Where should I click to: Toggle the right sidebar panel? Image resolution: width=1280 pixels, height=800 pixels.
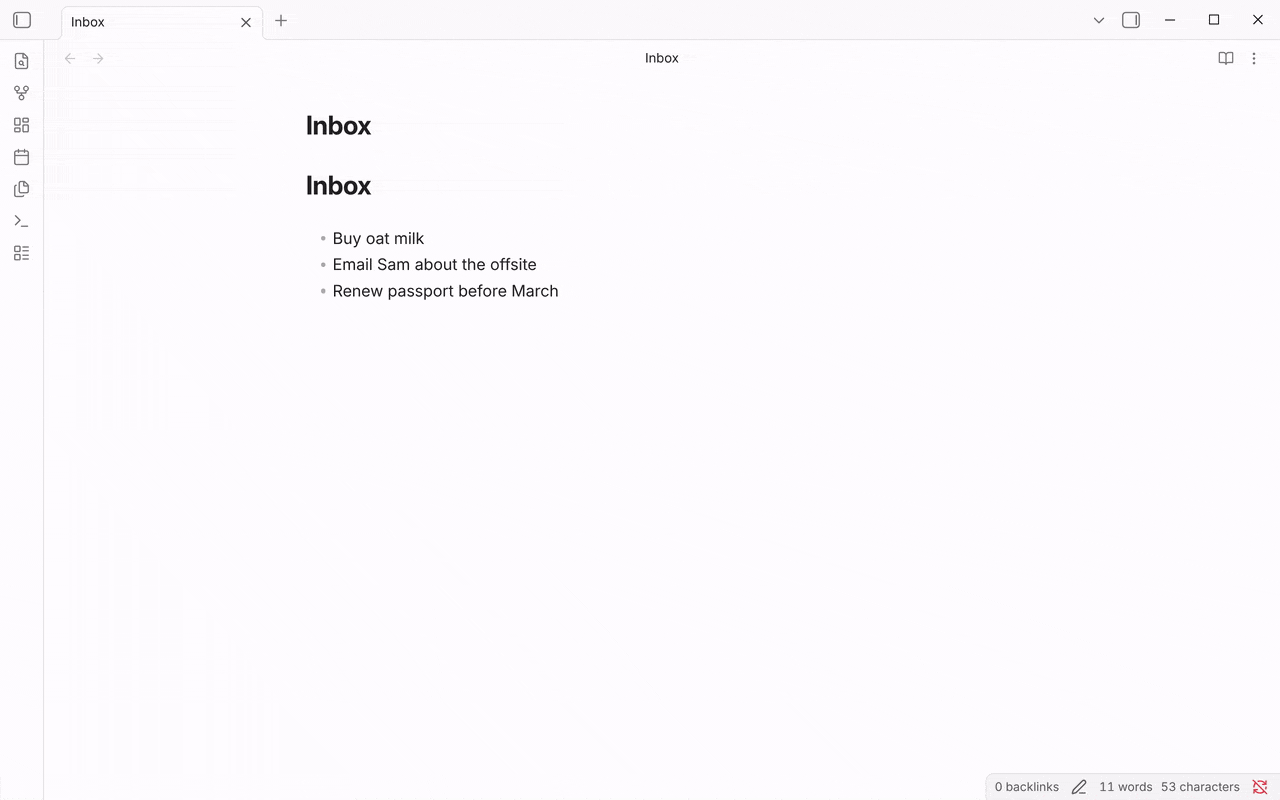coord(1131,20)
